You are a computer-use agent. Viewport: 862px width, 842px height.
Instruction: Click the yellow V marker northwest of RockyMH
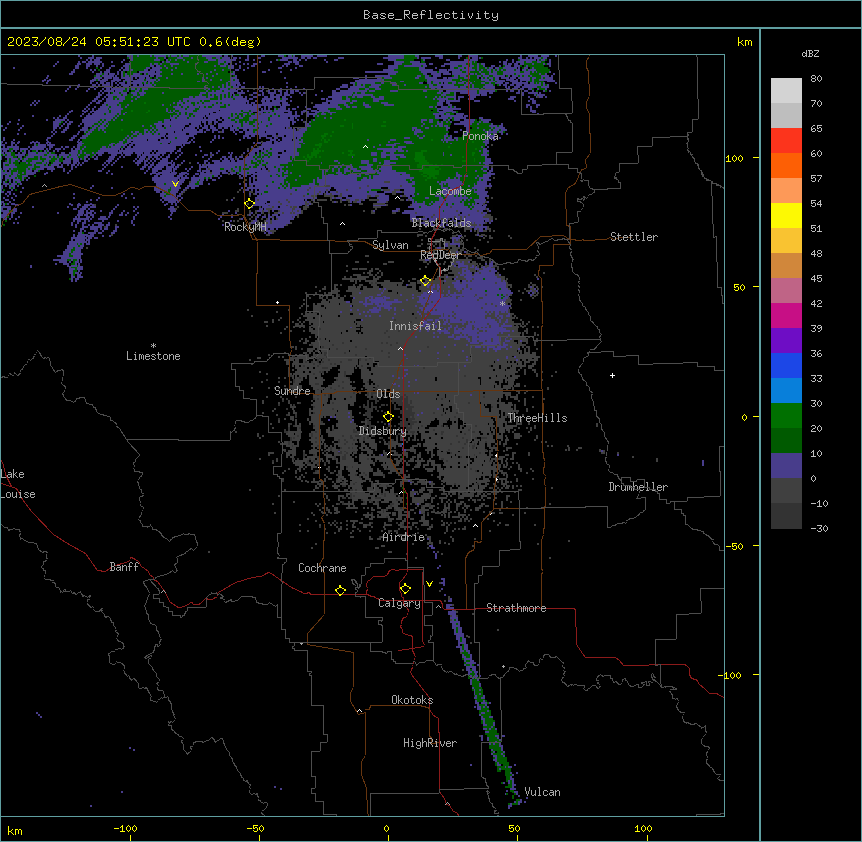(x=175, y=184)
